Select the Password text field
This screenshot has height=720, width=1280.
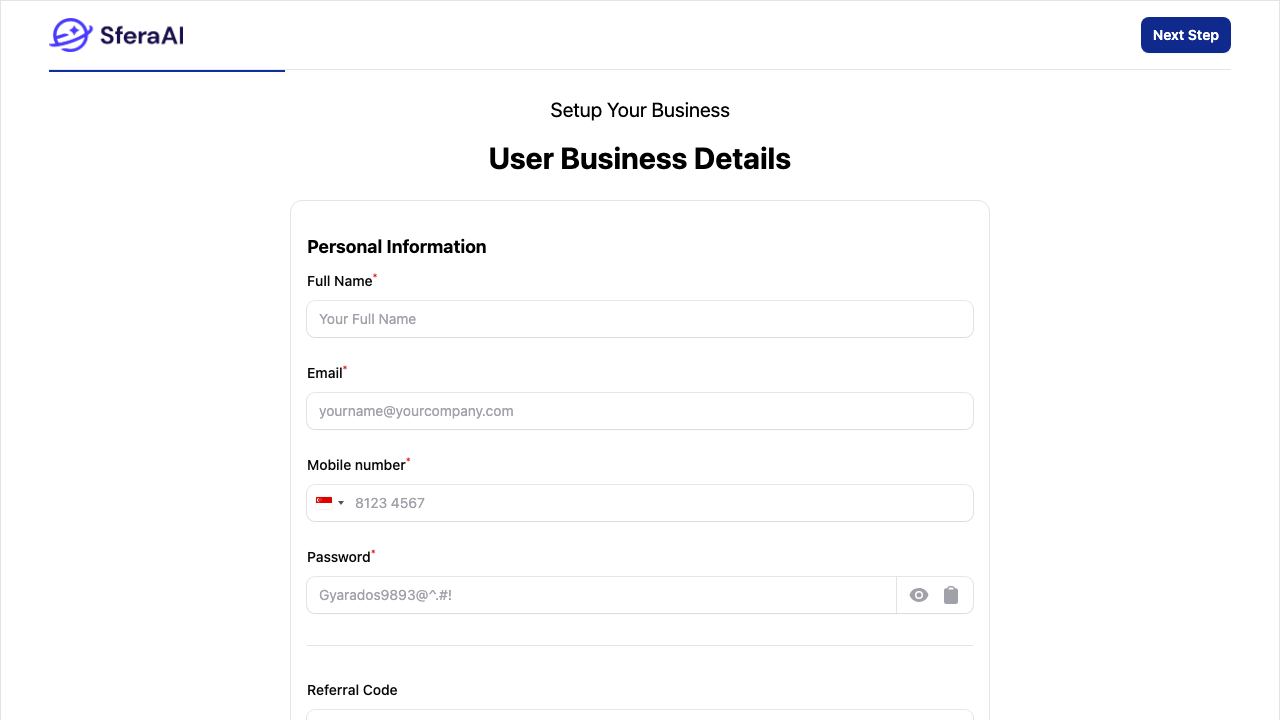click(x=602, y=595)
